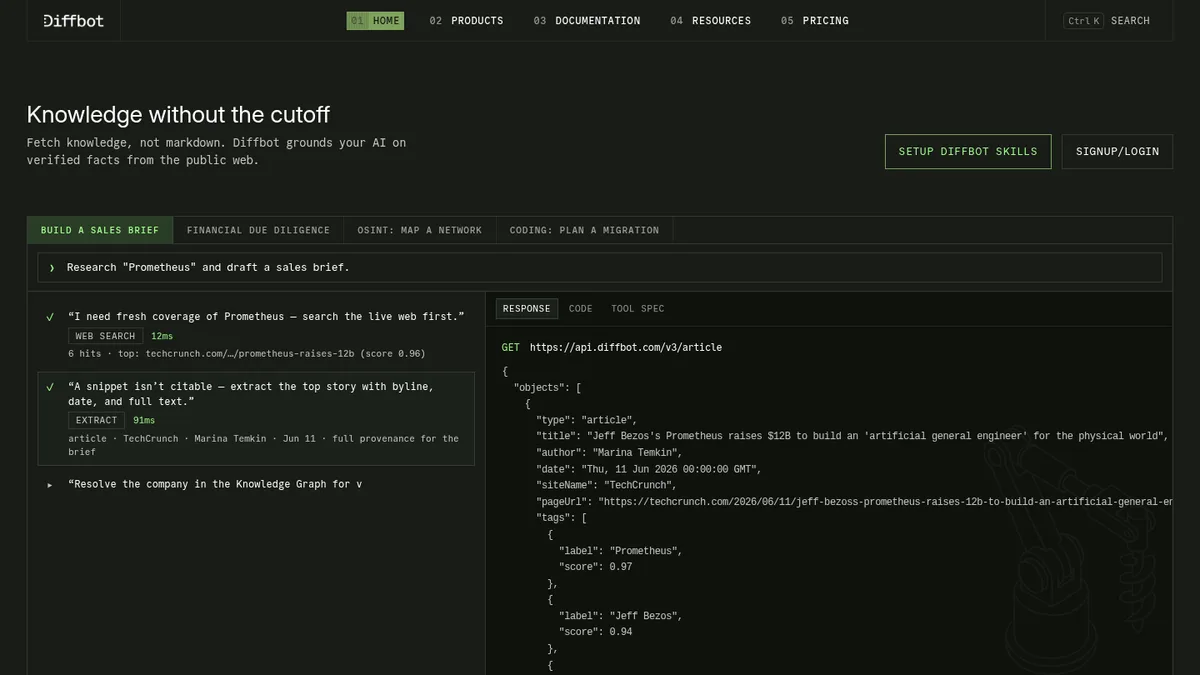
Task: Switch to OSINT: Map a Network tab
Action: pyautogui.click(x=419, y=230)
